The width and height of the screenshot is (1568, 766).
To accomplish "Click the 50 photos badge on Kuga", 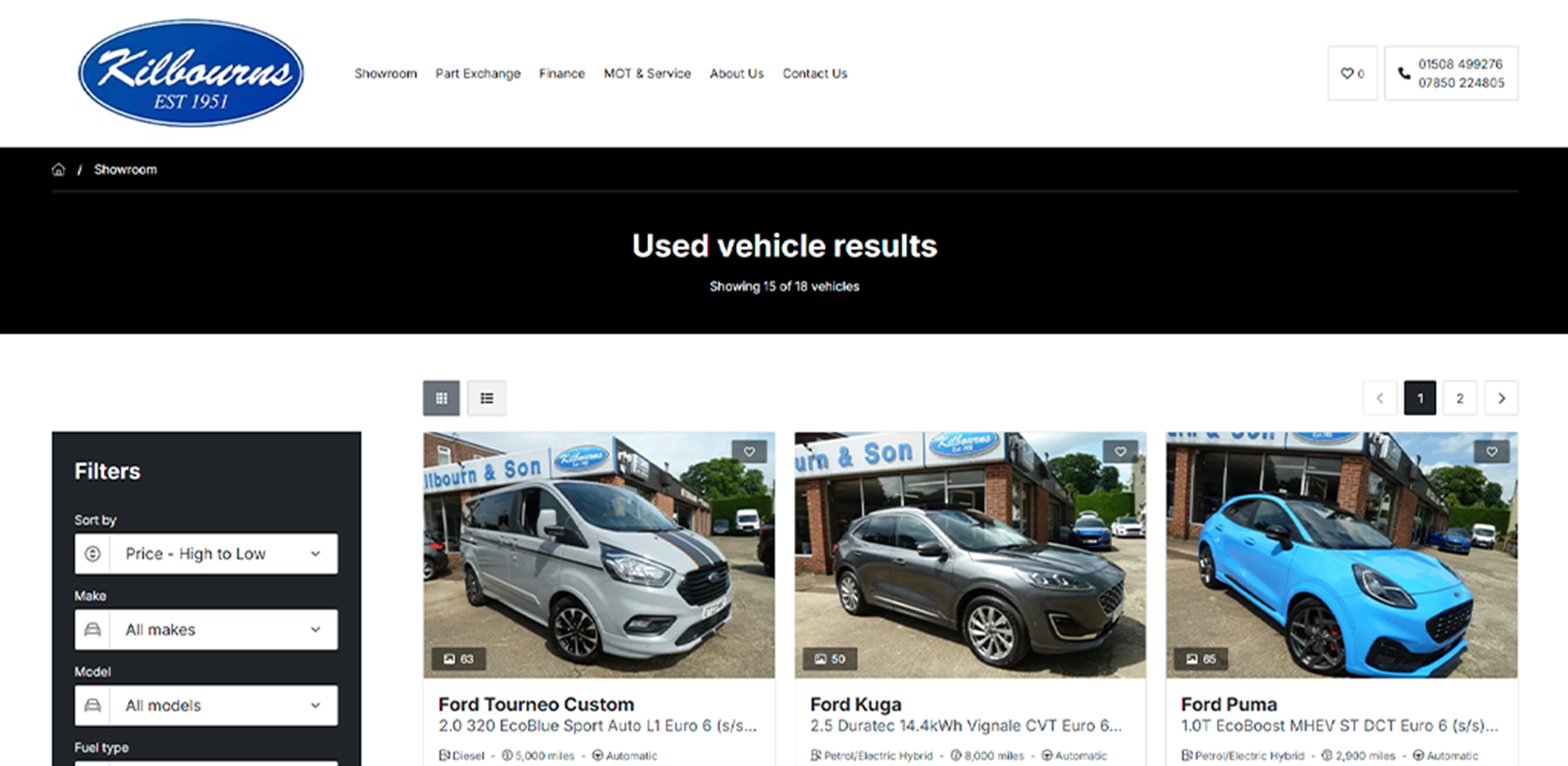I will pyautogui.click(x=830, y=659).
